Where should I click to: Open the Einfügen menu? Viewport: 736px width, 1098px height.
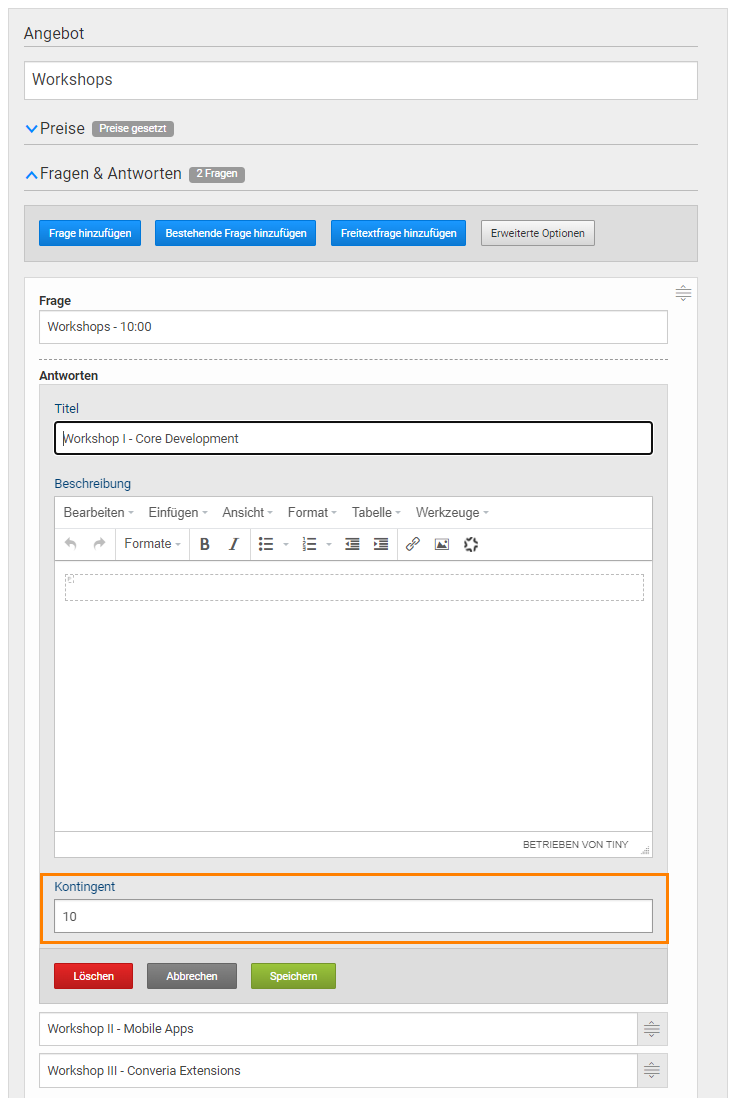177,513
